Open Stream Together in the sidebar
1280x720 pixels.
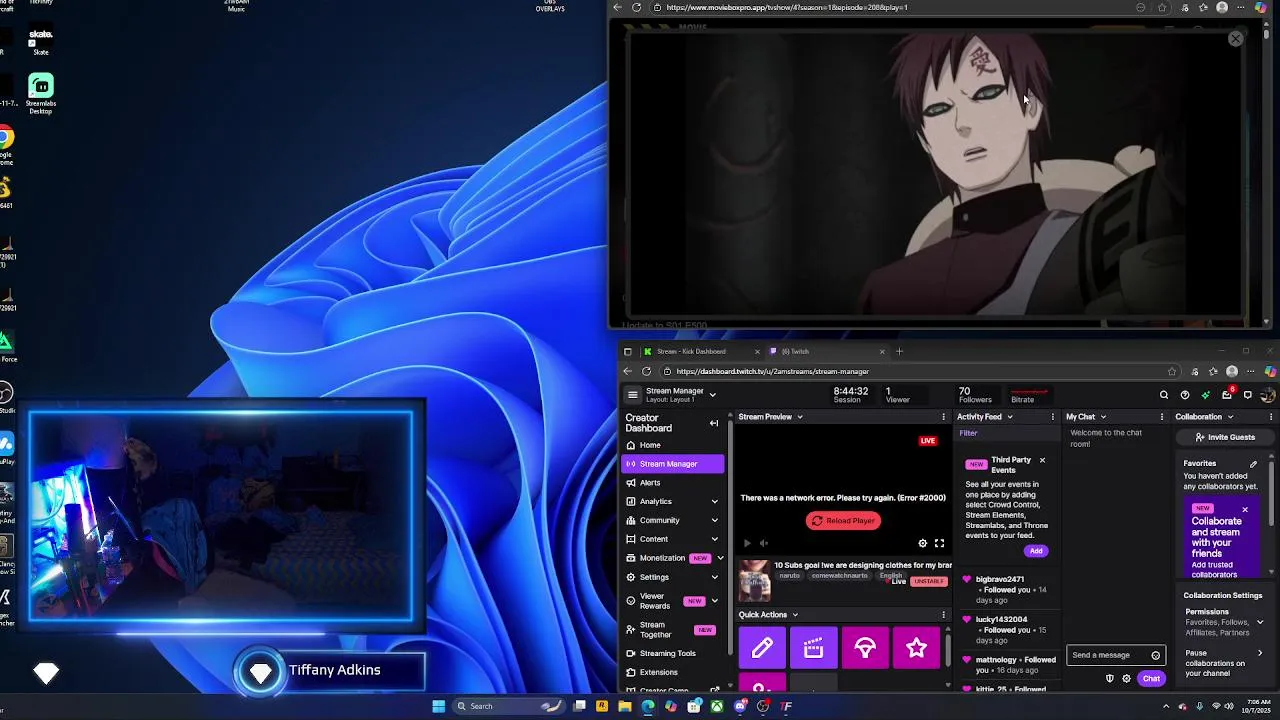(x=672, y=630)
